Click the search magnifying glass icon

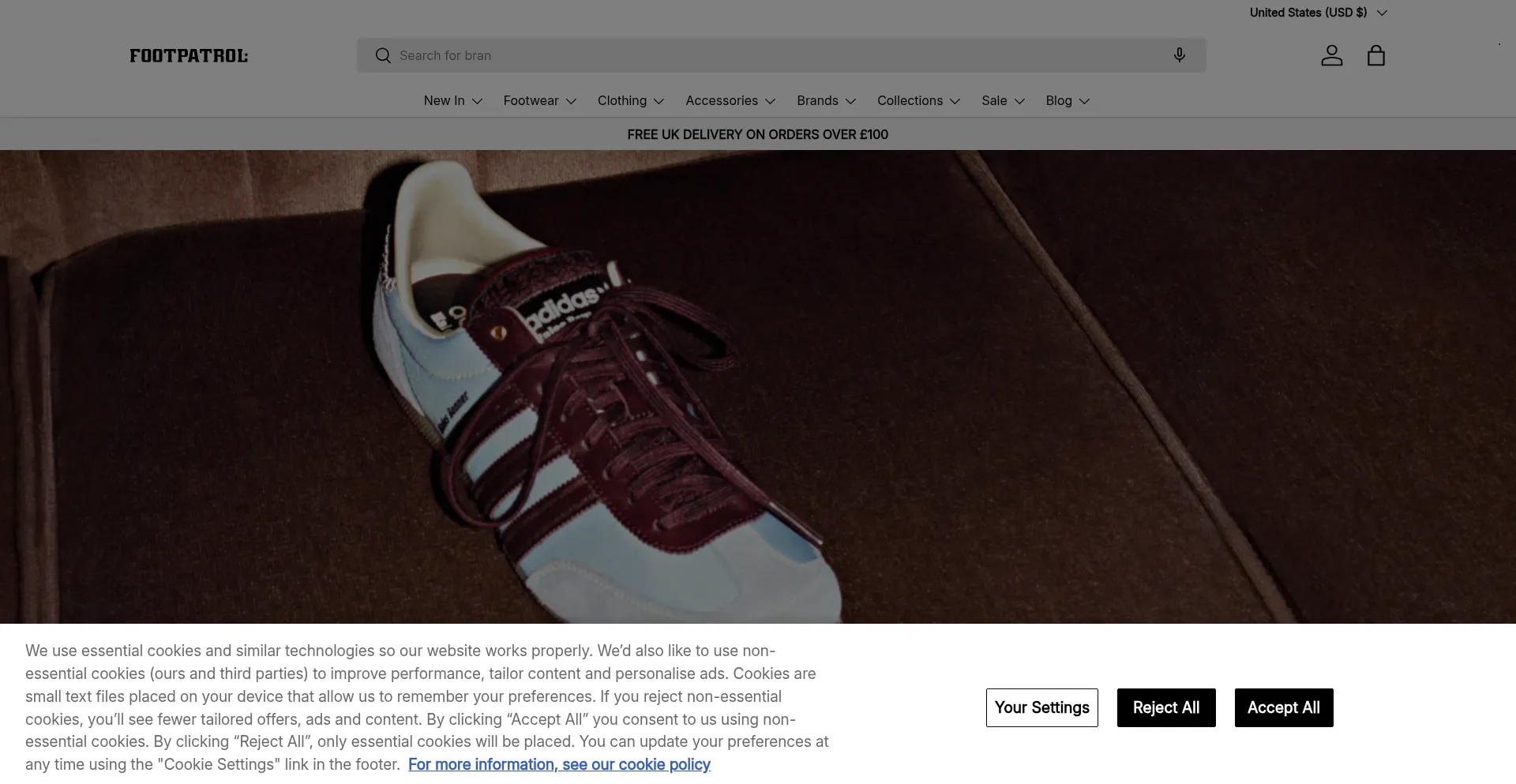tap(383, 55)
